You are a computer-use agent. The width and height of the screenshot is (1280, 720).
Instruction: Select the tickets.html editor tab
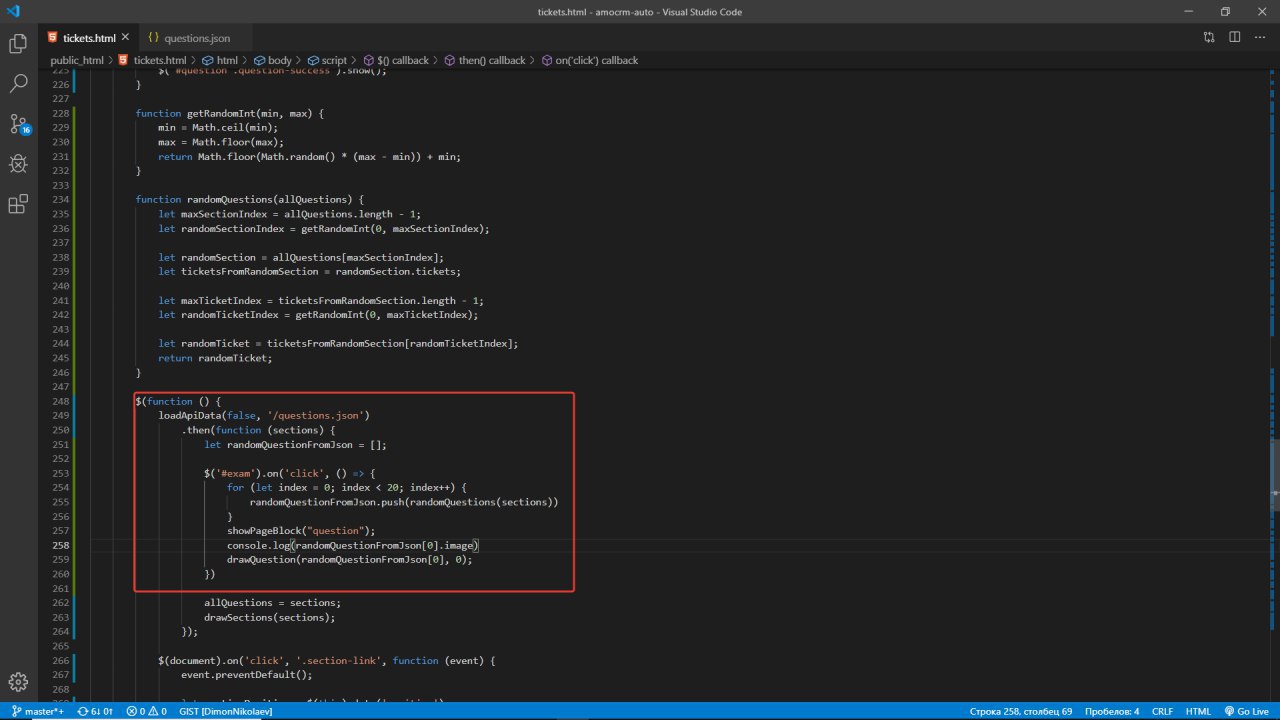point(88,38)
